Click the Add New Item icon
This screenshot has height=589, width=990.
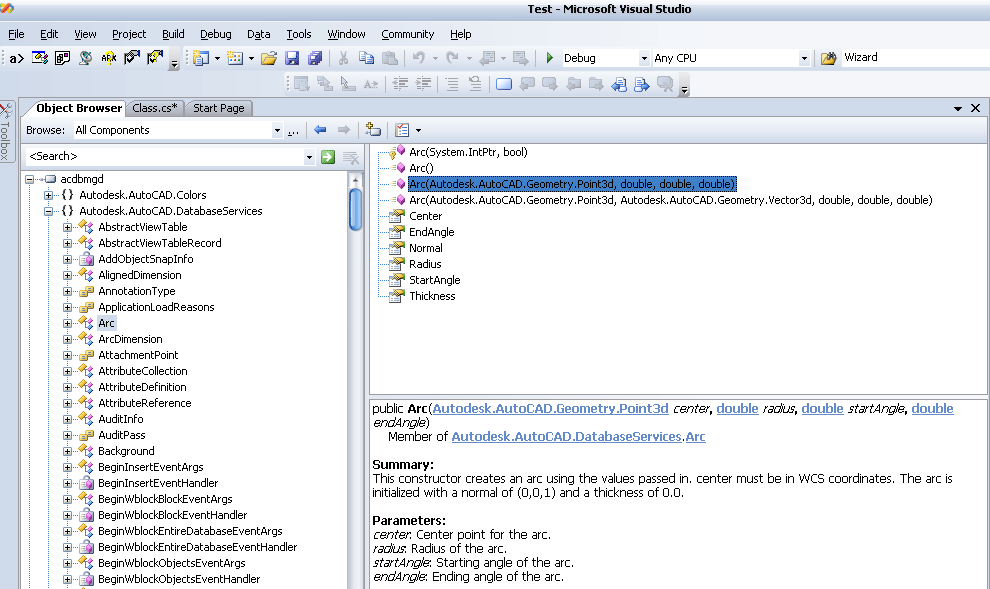pyautogui.click(x=235, y=58)
